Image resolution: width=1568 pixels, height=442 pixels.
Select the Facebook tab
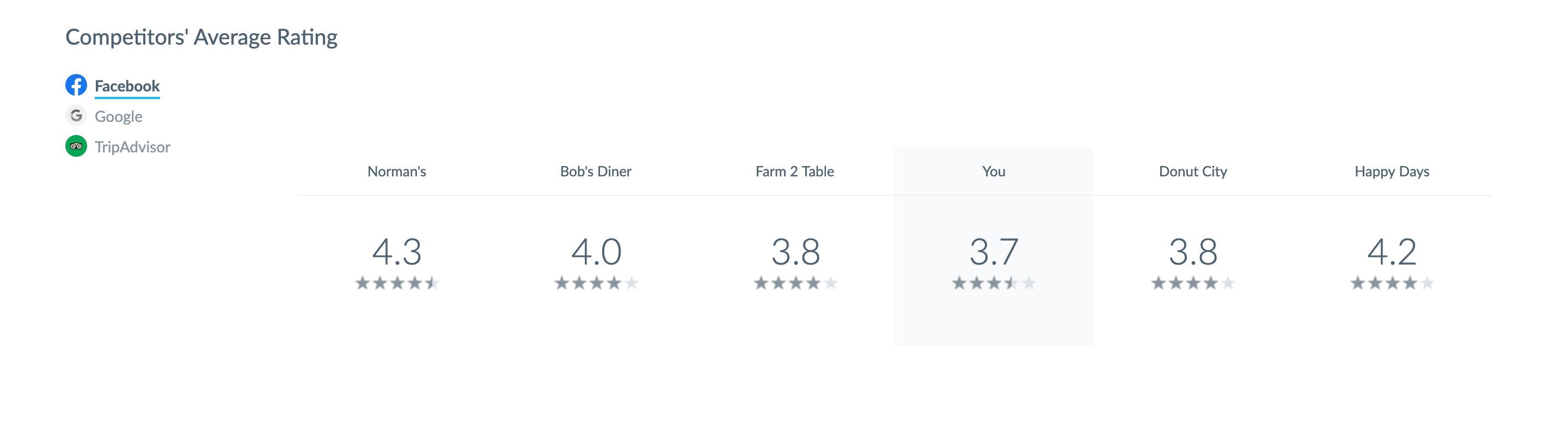(127, 86)
